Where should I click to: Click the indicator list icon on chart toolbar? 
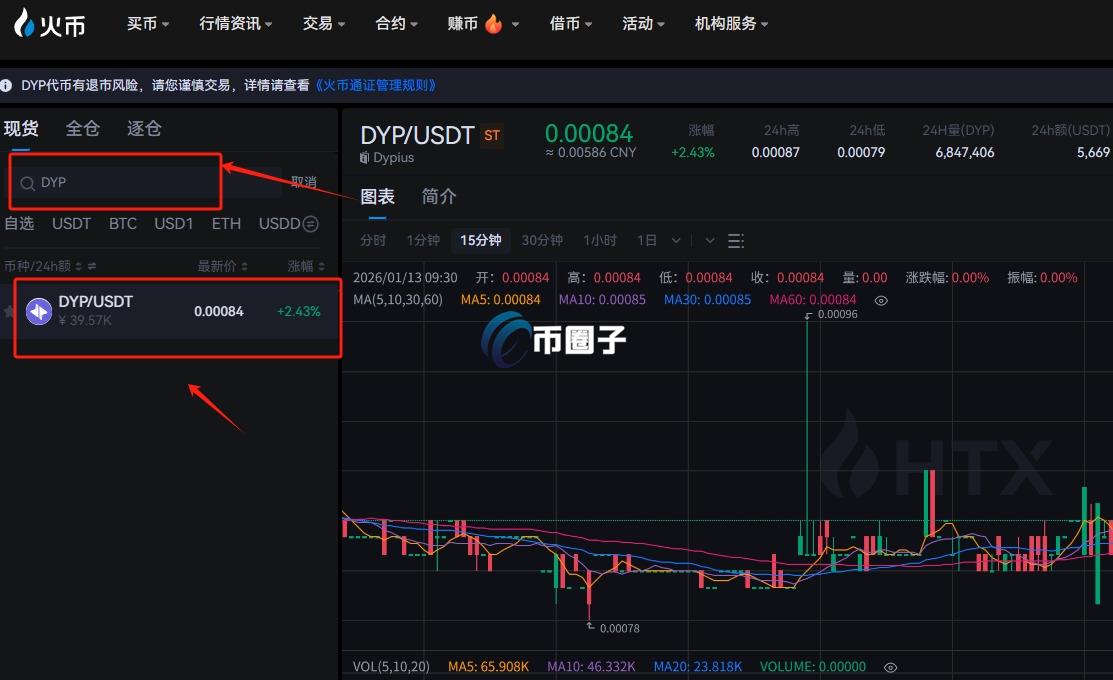[737, 240]
